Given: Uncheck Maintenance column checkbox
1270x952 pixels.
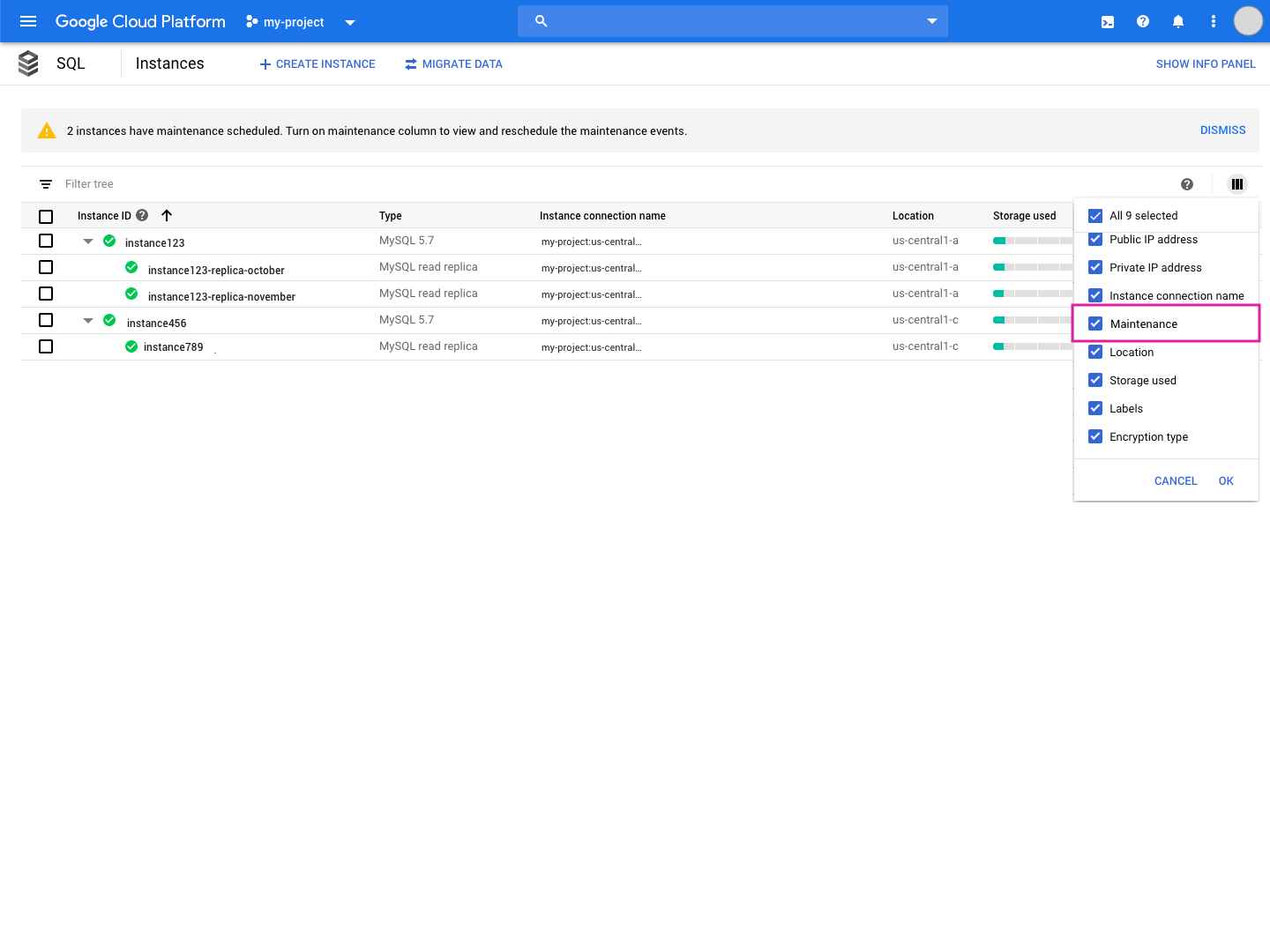Looking at the screenshot, I should click(x=1095, y=324).
